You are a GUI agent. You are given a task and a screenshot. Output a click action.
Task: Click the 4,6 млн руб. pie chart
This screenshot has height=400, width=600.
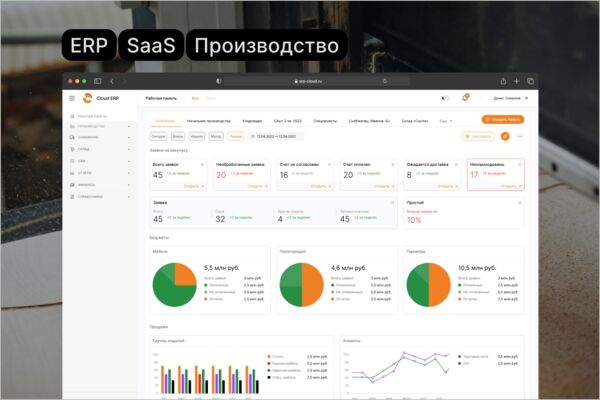click(x=302, y=284)
